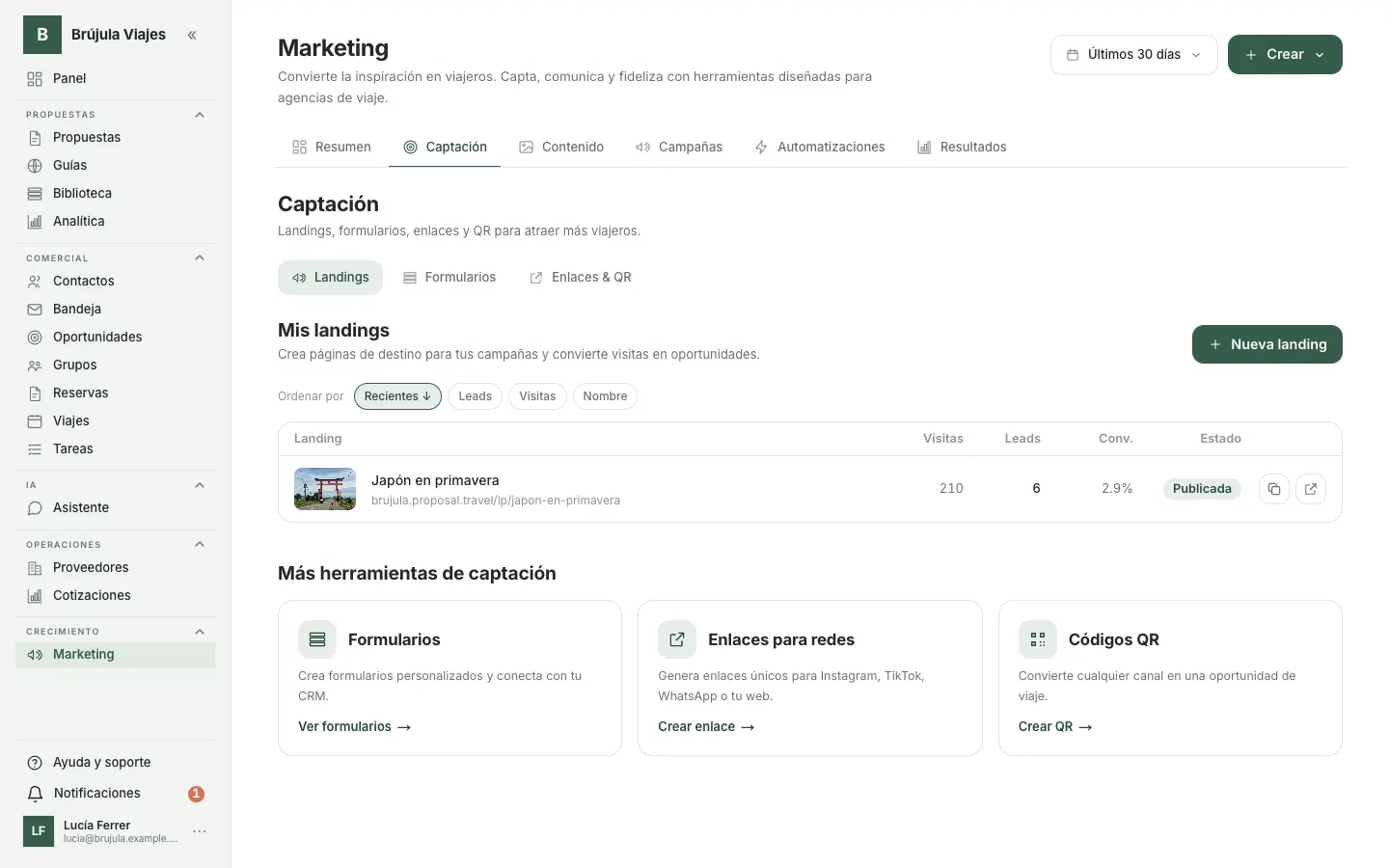Open the Asistente IA chat
The height and width of the screenshot is (868, 1389).
[x=116, y=507]
